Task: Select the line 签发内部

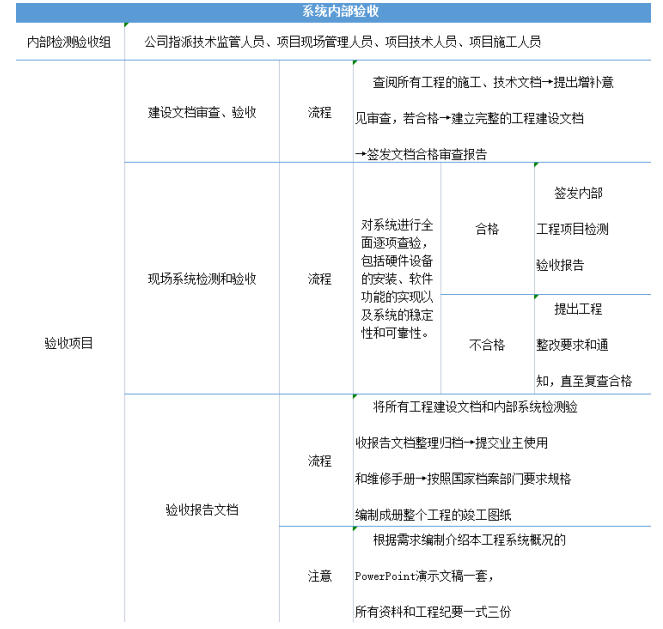Action: click(x=578, y=194)
